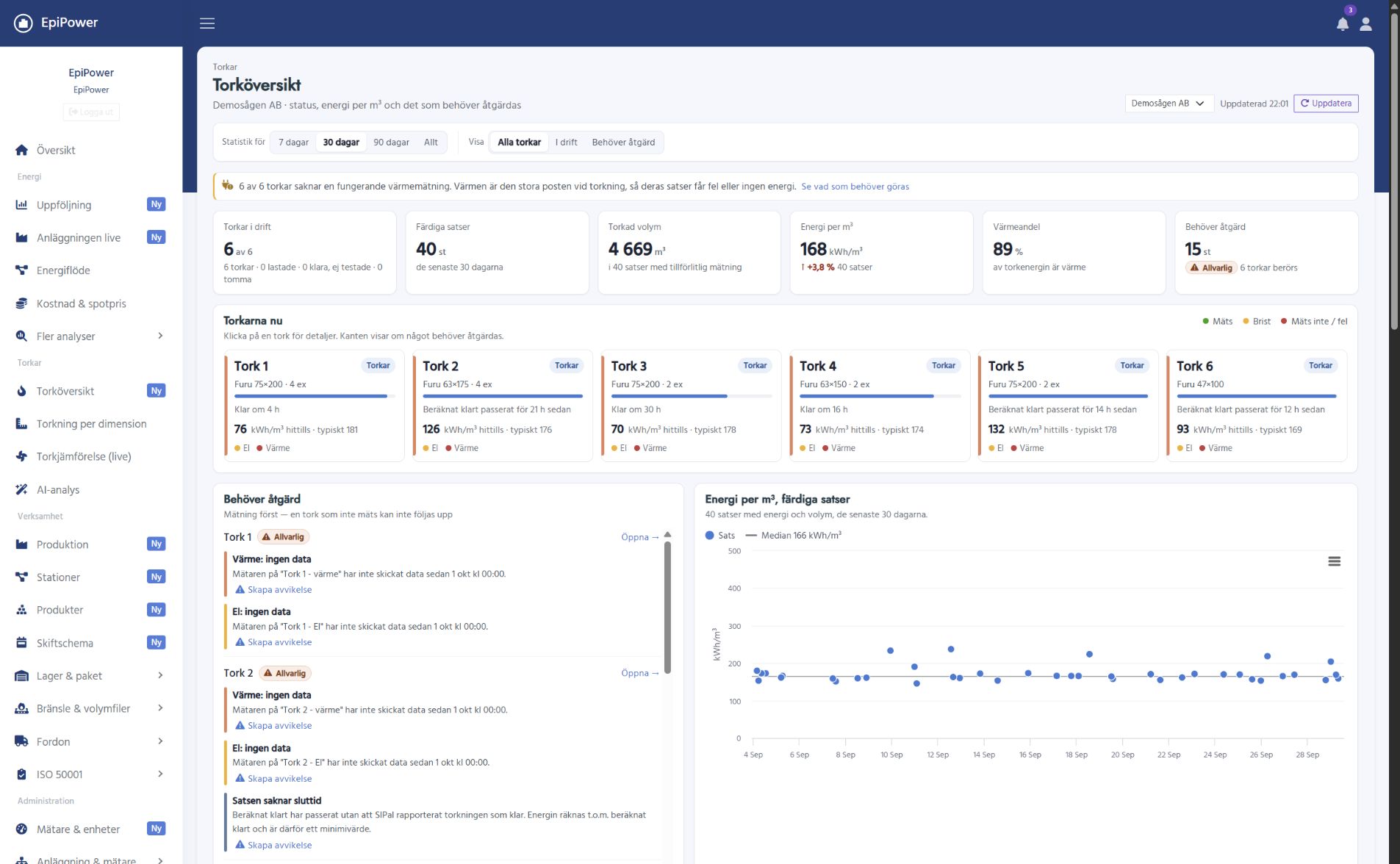The image size is (1400, 864).
Task: Open Uppföljning chart icon in sidebar
Action: pos(22,205)
